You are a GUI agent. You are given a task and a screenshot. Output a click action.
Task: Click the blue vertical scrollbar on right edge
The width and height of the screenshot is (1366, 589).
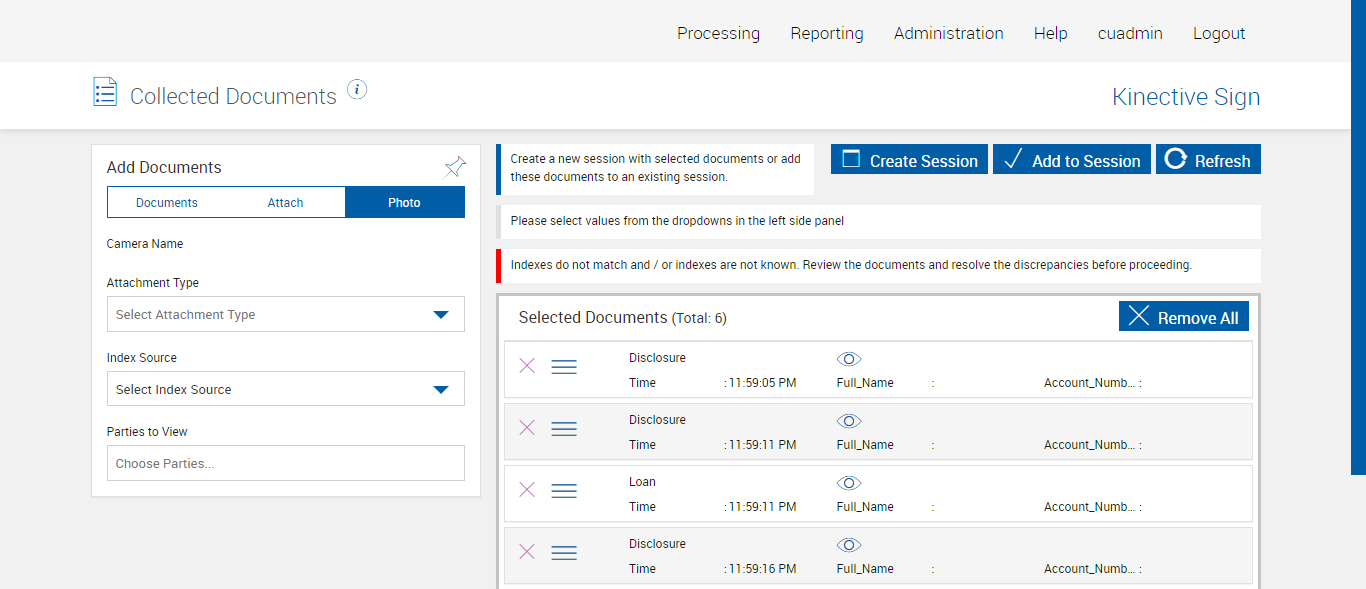pyautogui.click(x=1358, y=236)
